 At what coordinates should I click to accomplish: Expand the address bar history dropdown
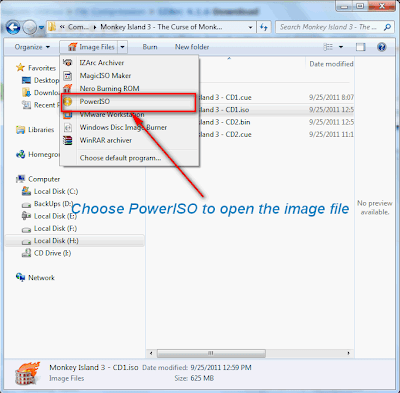pos(250,27)
